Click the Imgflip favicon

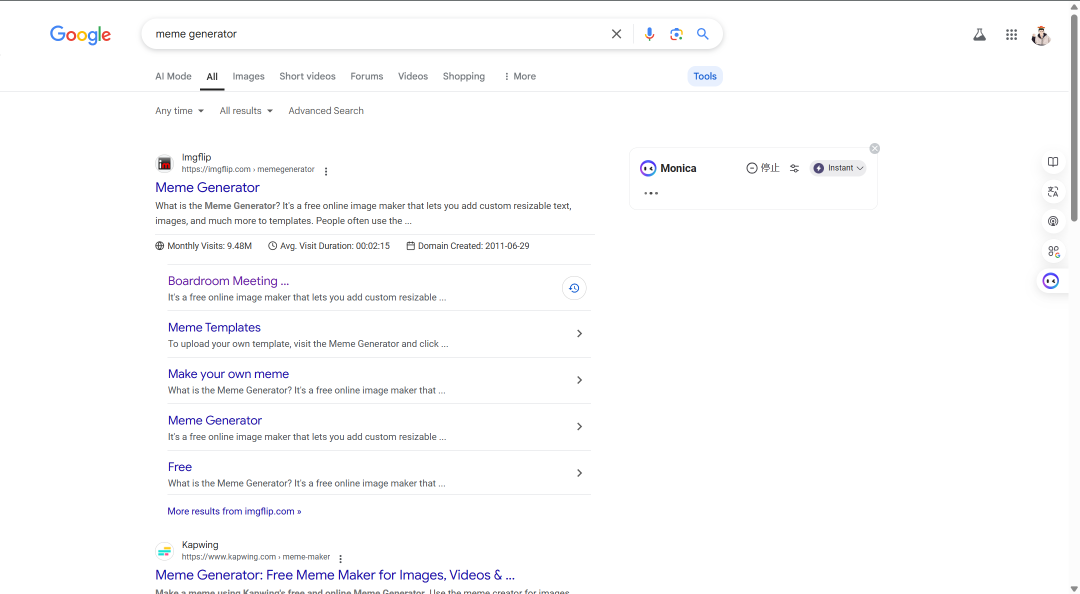tap(165, 163)
